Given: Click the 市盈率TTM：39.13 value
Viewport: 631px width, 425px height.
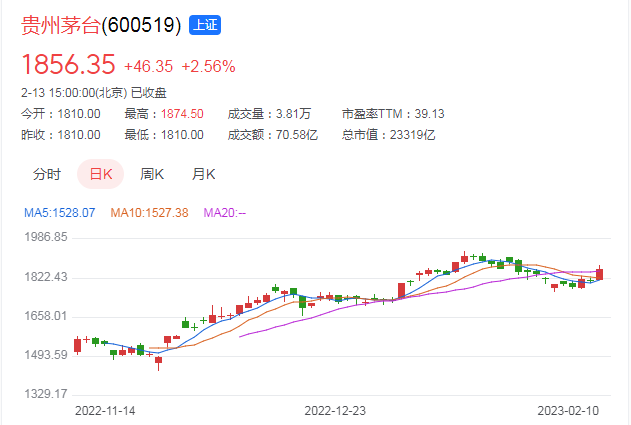Looking at the screenshot, I should pos(393,114).
